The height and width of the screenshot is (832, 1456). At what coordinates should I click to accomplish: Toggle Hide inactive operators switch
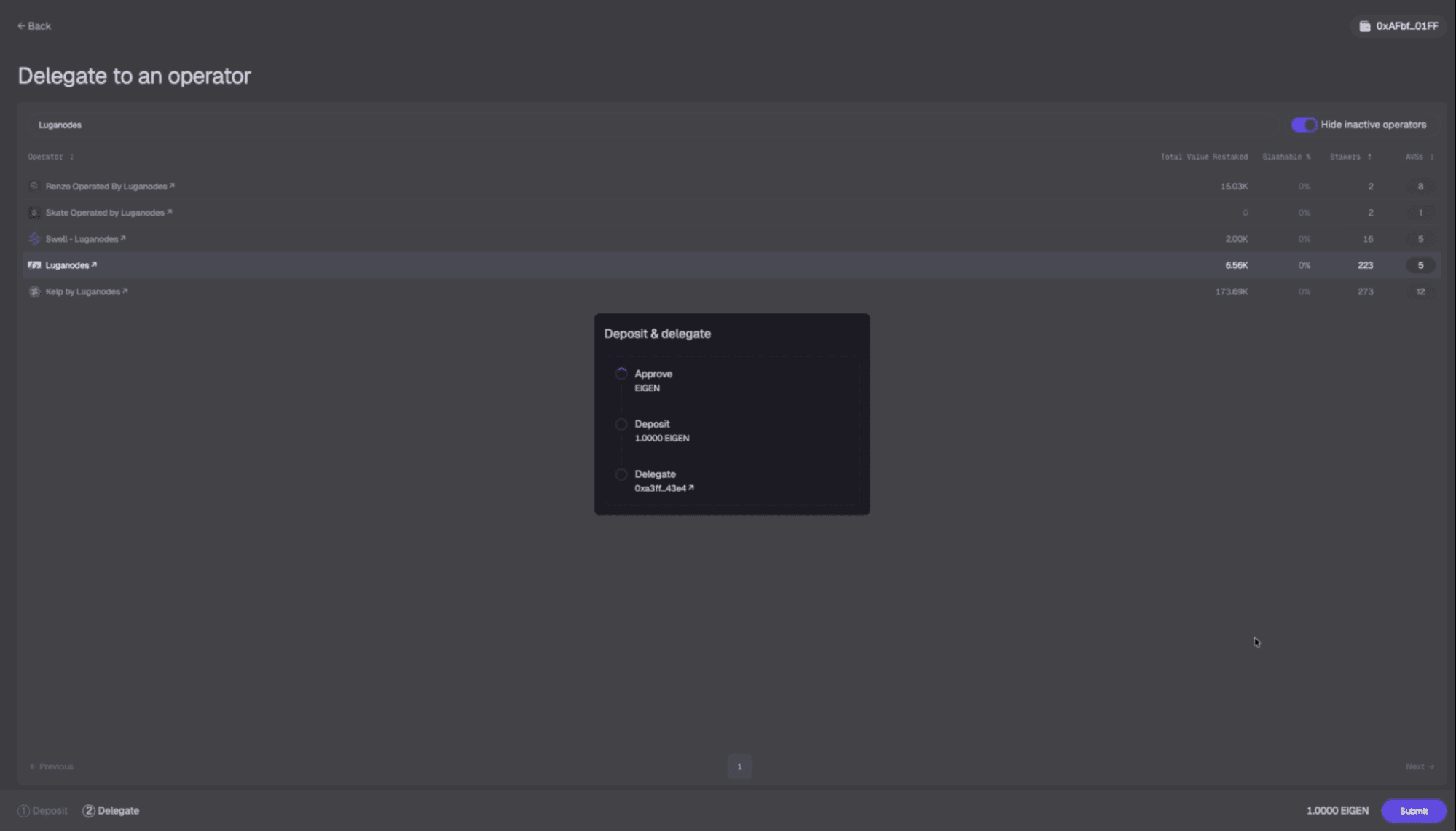point(1303,125)
